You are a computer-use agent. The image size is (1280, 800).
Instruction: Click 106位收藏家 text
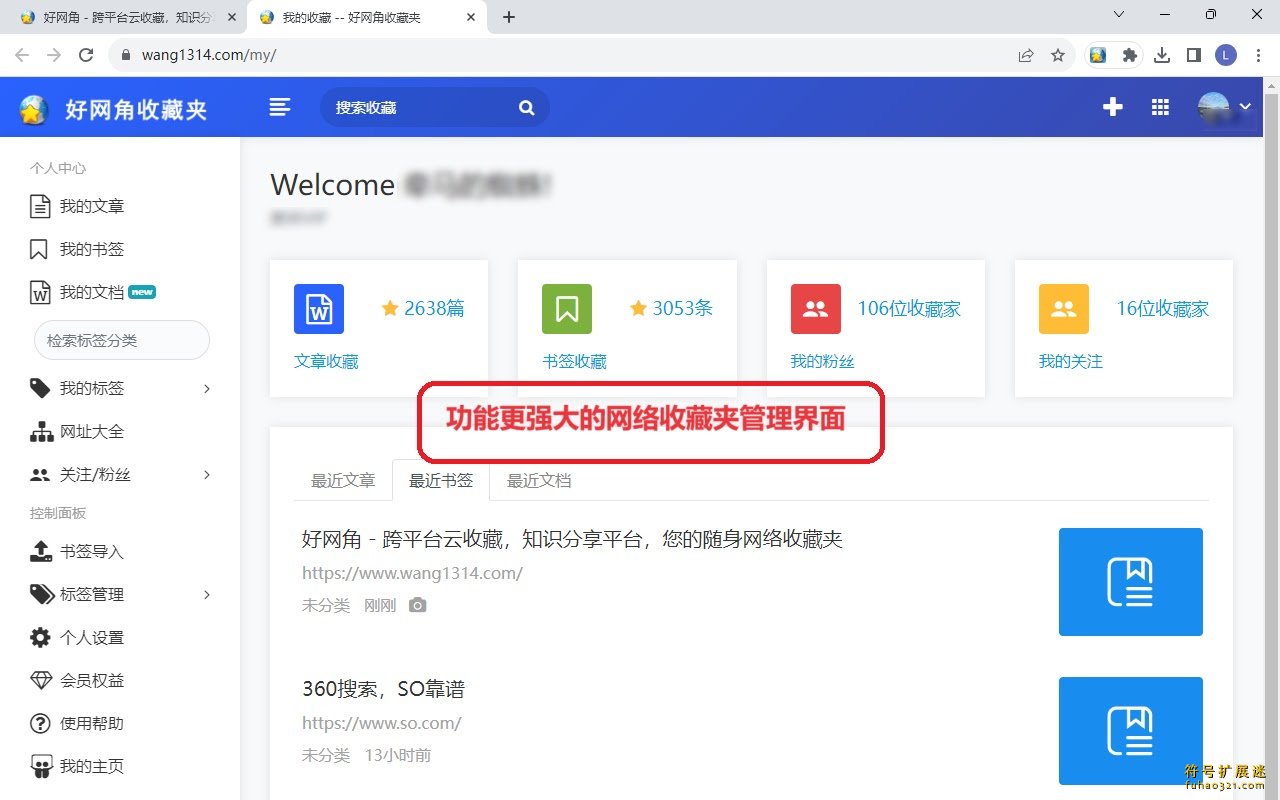point(909,308)
